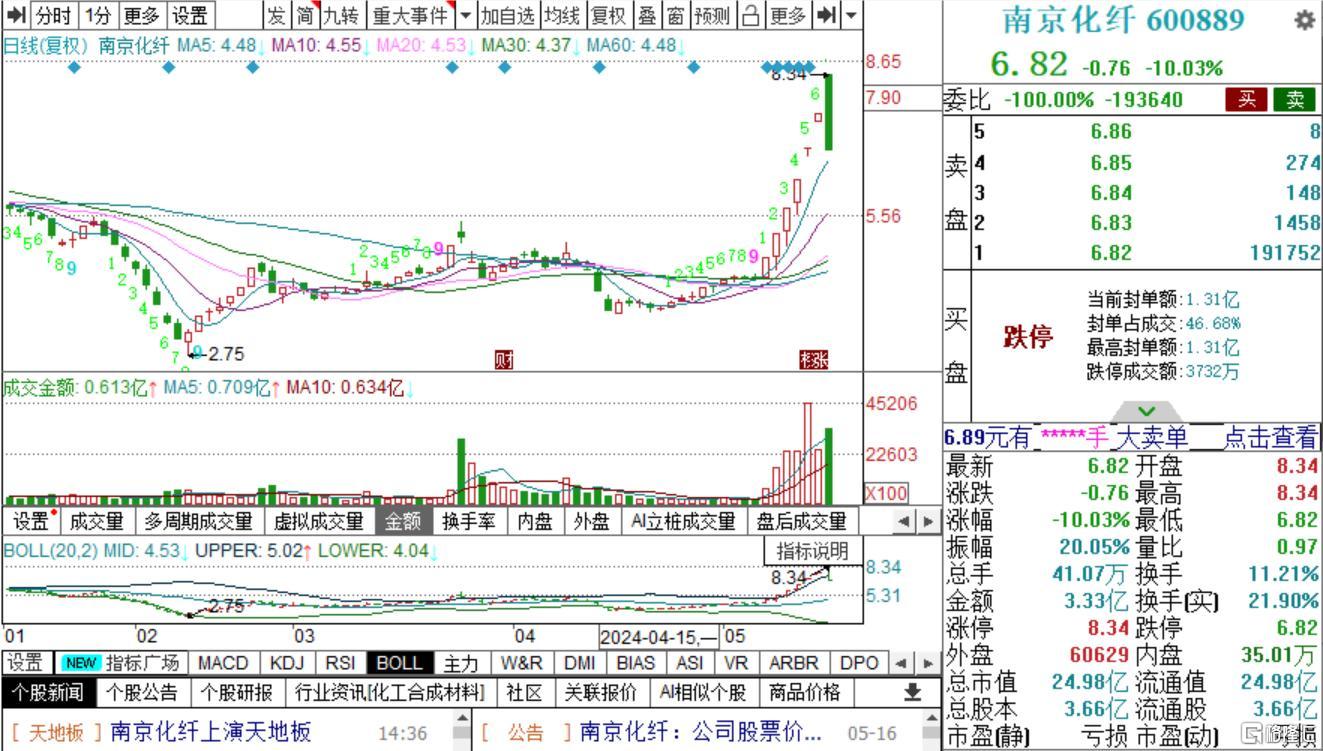Screen dimensions: 1323x751
Task: Open the 个股研报 research reports tab
Action: pyautogui.click(x=237, y=692)
